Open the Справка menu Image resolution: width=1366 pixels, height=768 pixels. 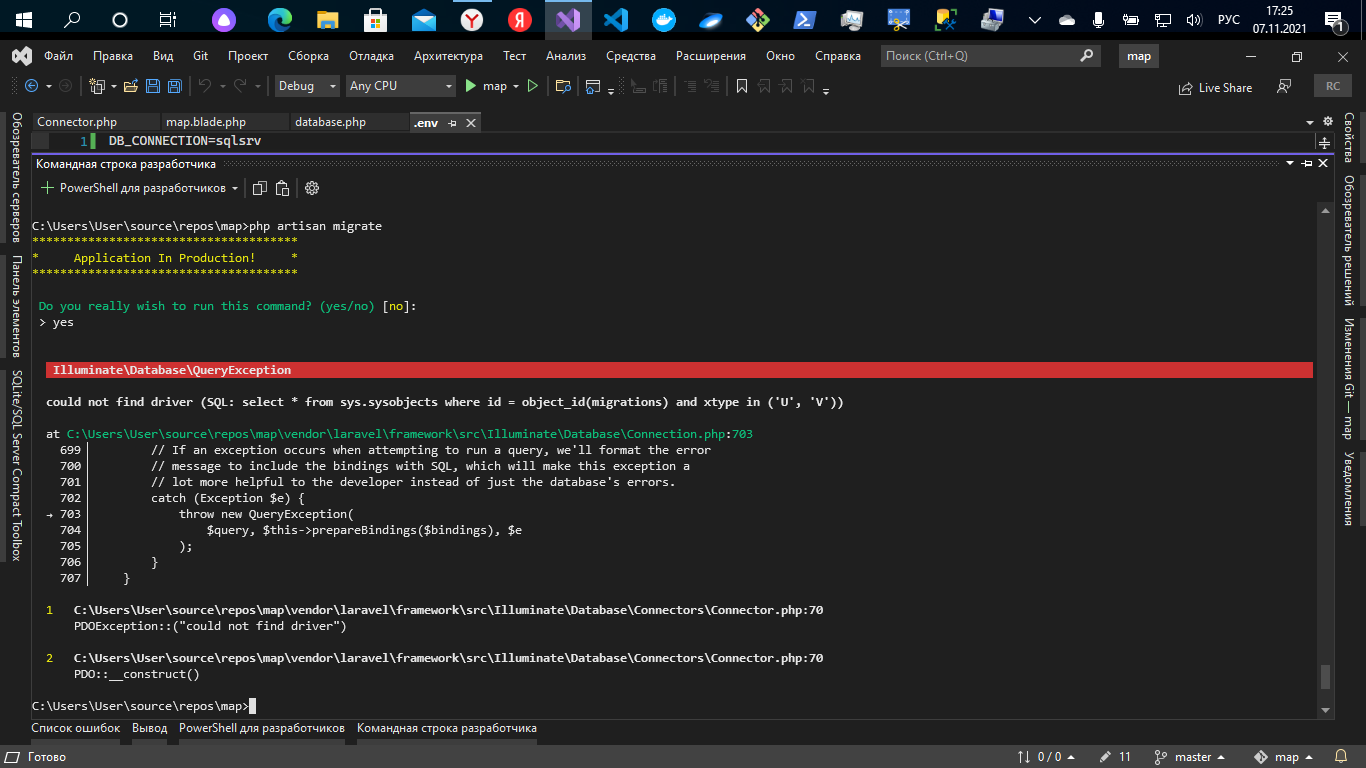pyautogui.click(x=837, y=56)
